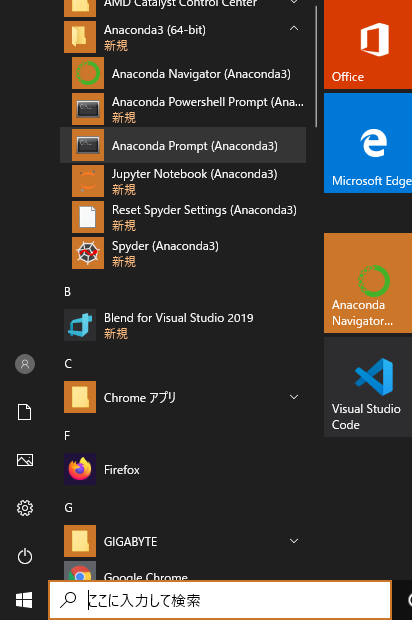Launch the Spyder (Anaconda3) app
This screenshot has width=412, height=620.
(183, 253)
